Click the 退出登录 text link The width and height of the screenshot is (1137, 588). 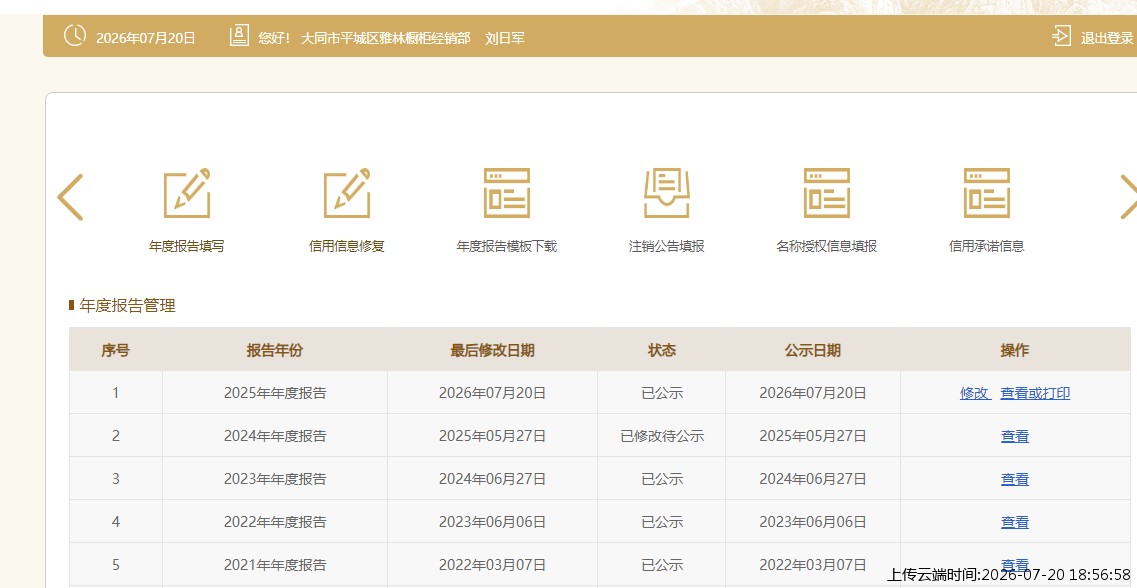pyautogui.click(x=1107, y=38)
